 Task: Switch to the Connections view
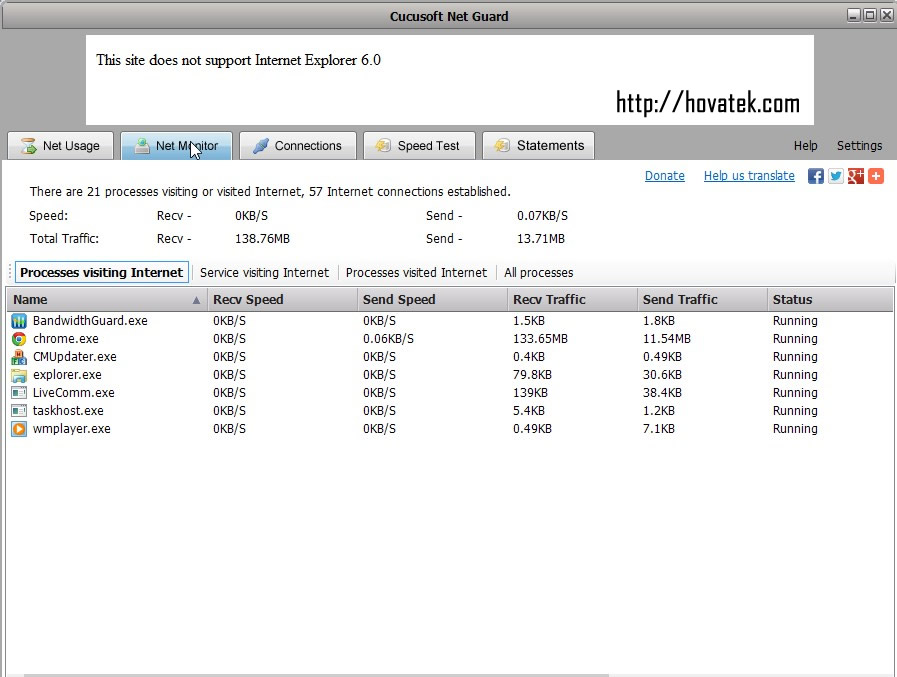297,145
